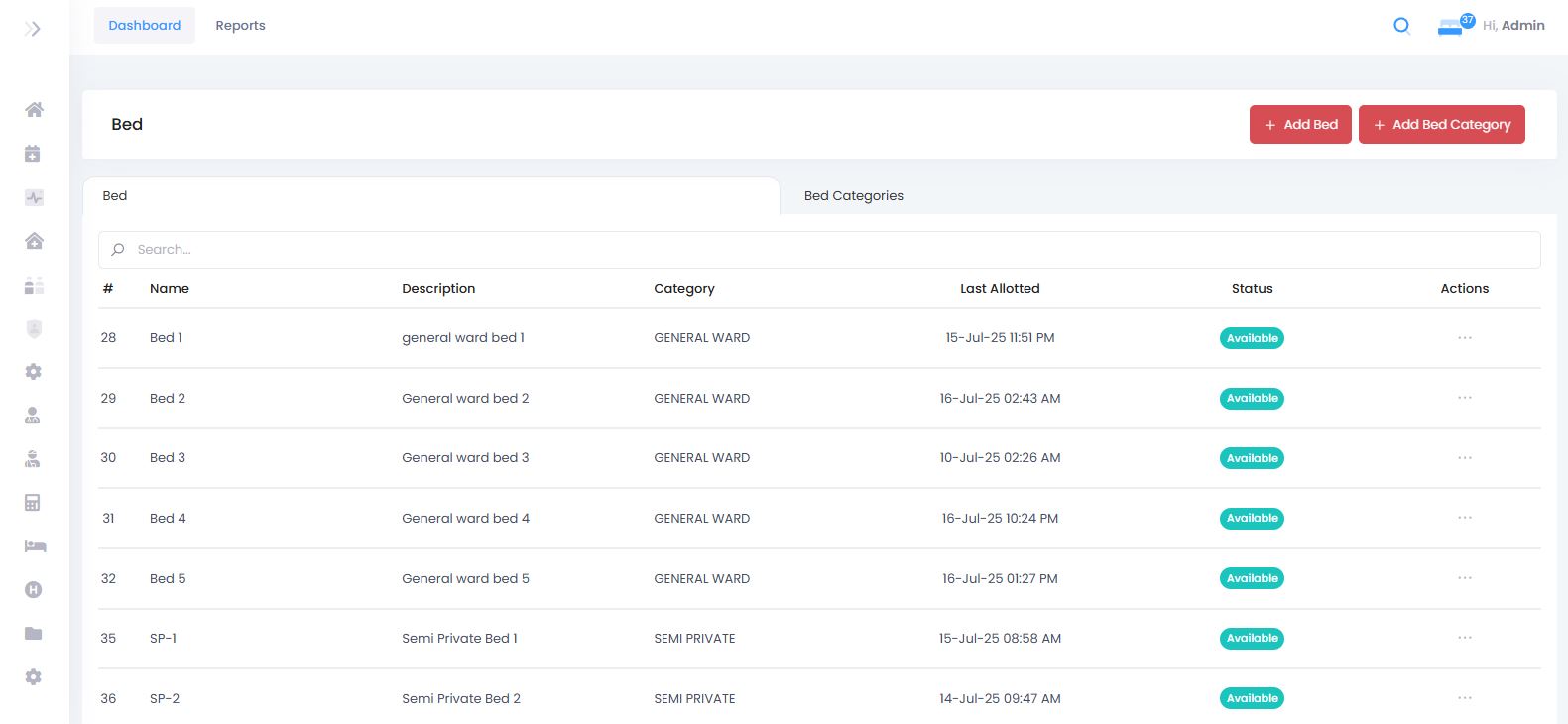The height and width of the screenshot is (724, 1568).
Task: Click the Name column header
Action: [x=170, y=289]
